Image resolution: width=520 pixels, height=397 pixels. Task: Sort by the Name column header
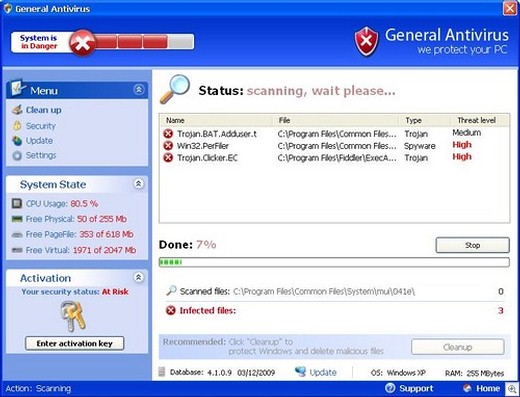click(217, 120)
